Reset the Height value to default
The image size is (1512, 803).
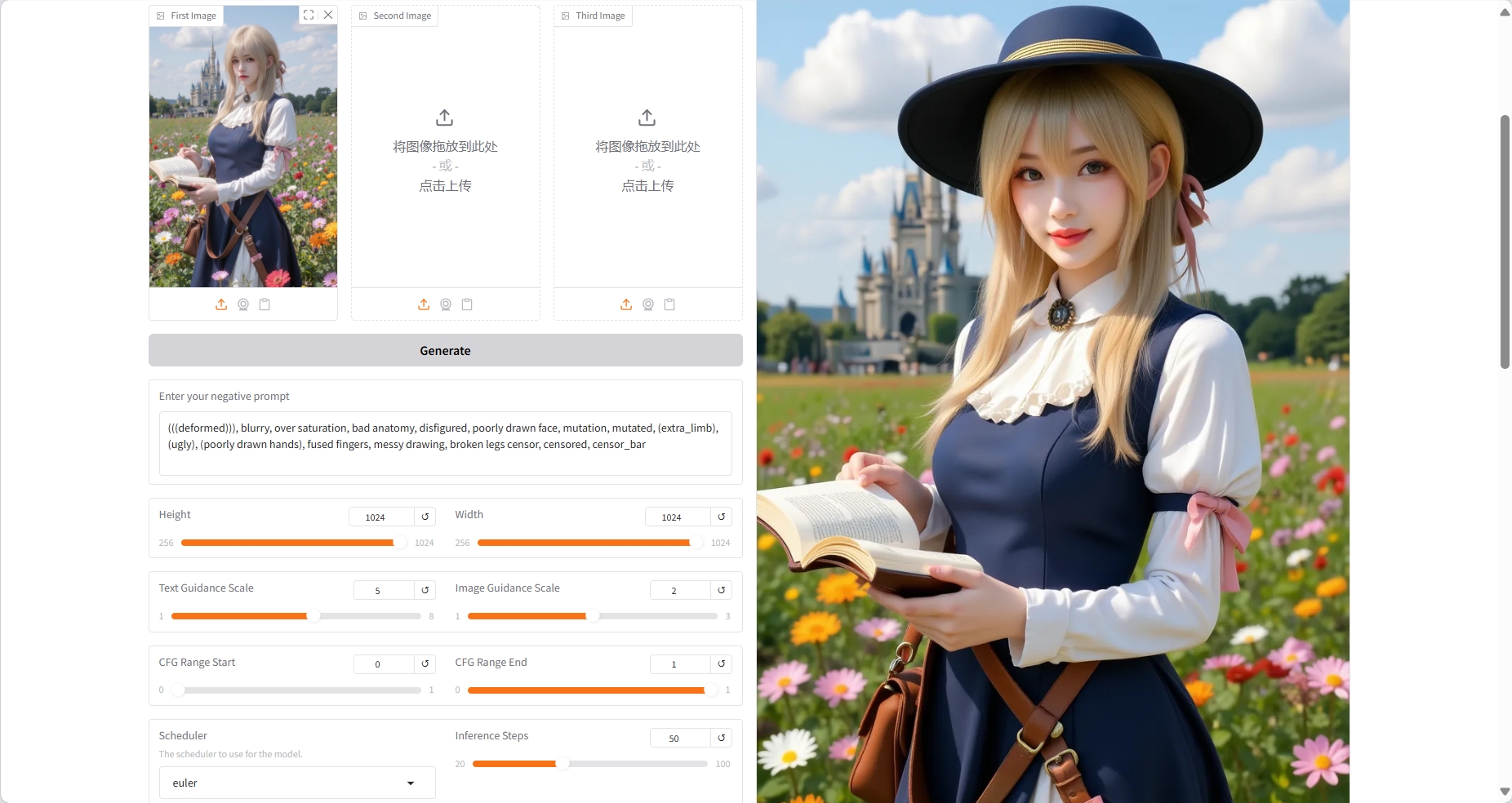click(425, 517)
